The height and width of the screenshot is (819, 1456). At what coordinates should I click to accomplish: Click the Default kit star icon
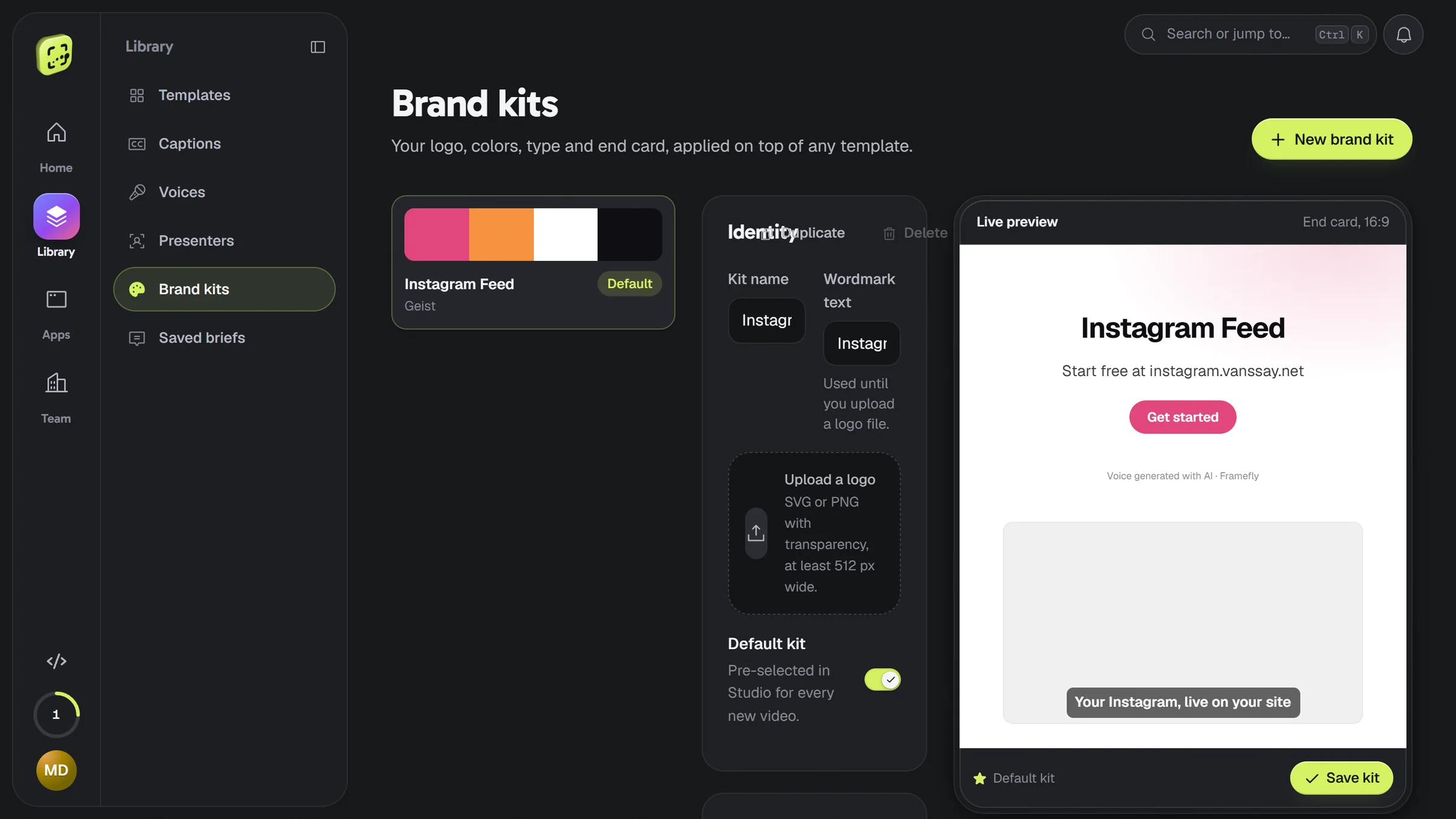[x=979, y=778]
